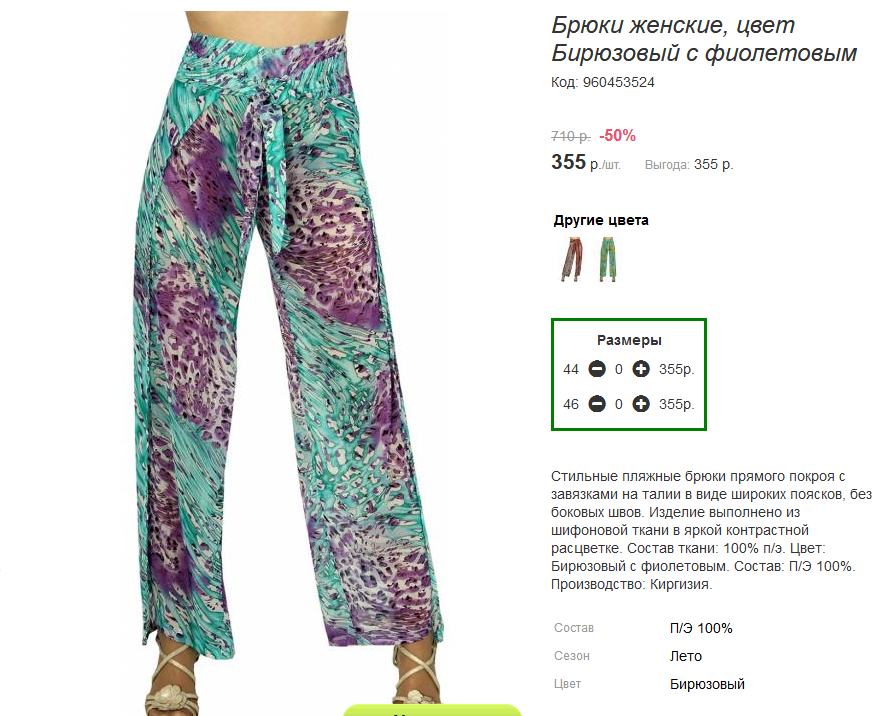This screenshot has height=716, width=876.
Task: Click the Другие цвета heading
Action: 601,220
